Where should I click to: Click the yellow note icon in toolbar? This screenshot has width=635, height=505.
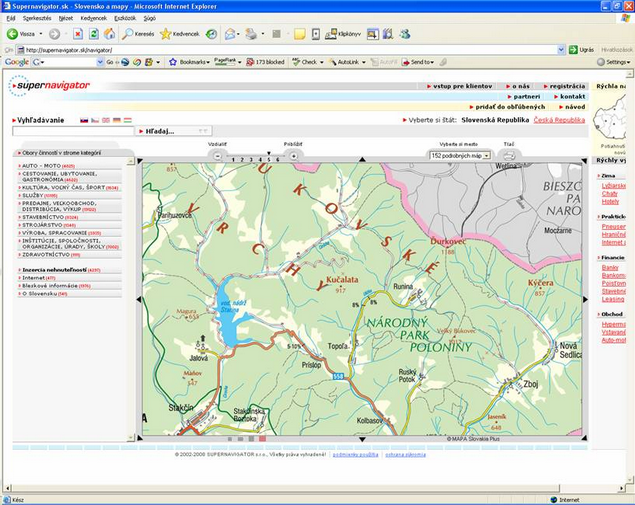pos(299,34)
